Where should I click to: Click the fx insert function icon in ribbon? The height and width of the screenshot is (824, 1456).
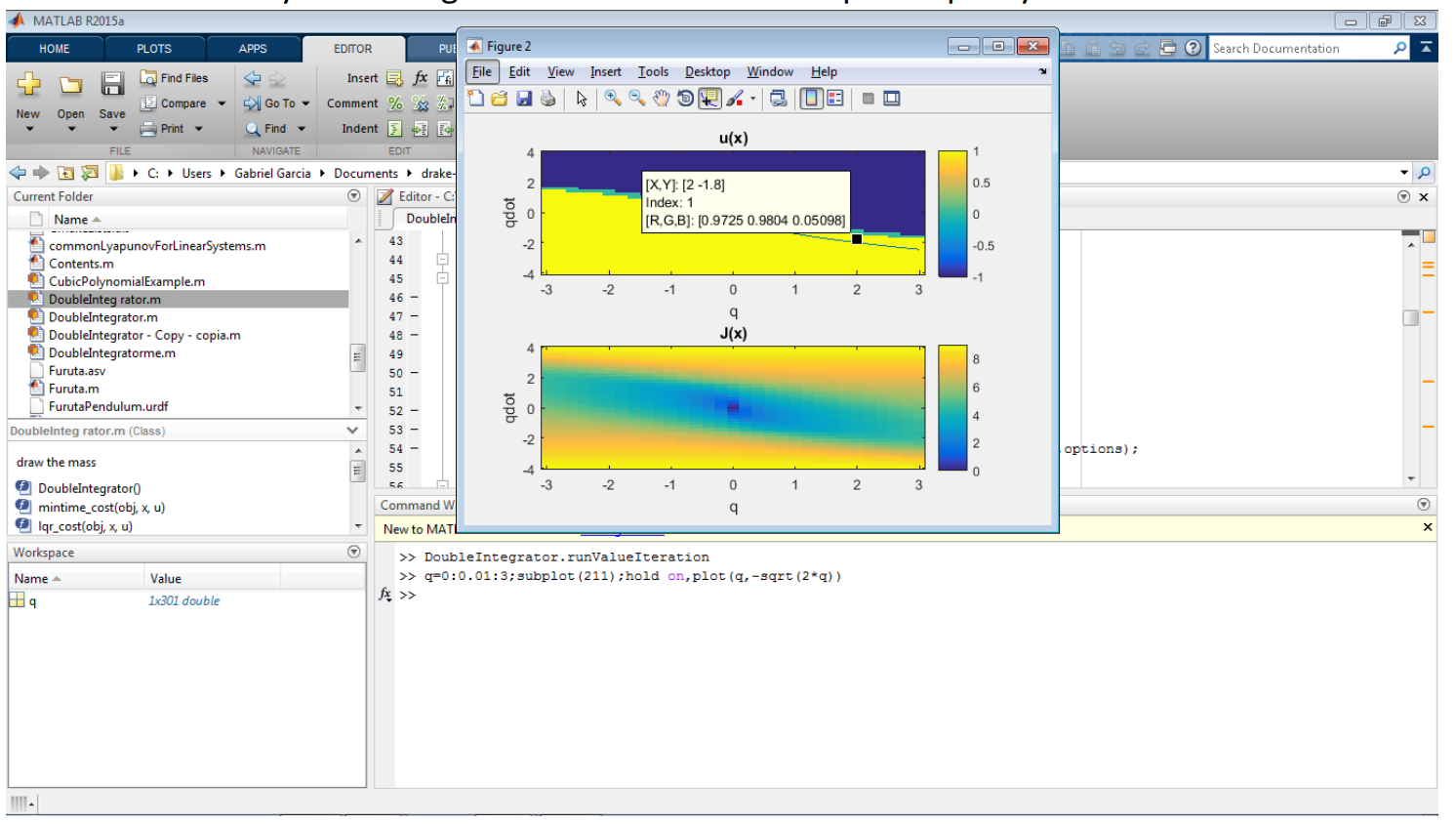(x=421, y=78)
